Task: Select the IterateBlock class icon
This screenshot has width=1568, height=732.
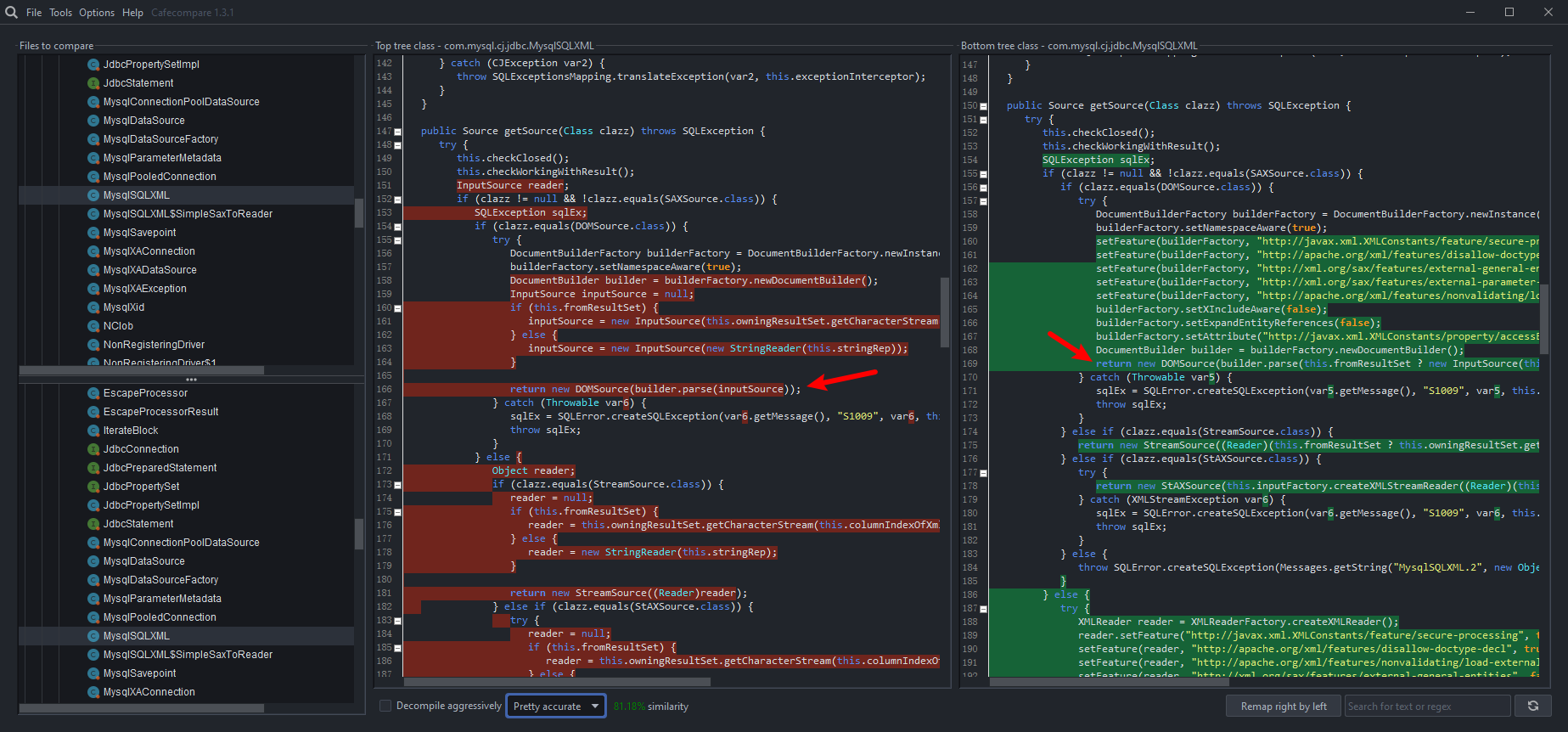Action: [x=93, y=431]
